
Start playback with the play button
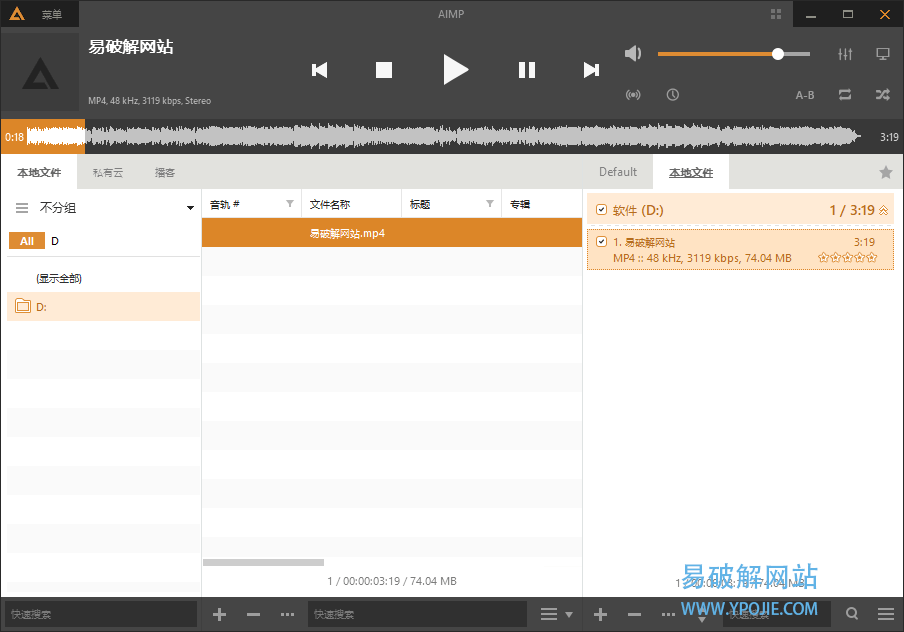[455, 70]
